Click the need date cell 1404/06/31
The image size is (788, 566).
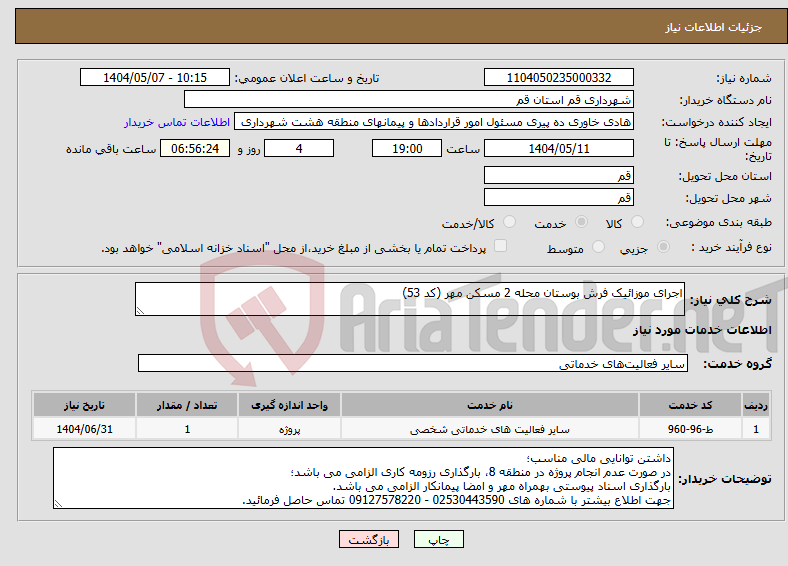[84, 429]
